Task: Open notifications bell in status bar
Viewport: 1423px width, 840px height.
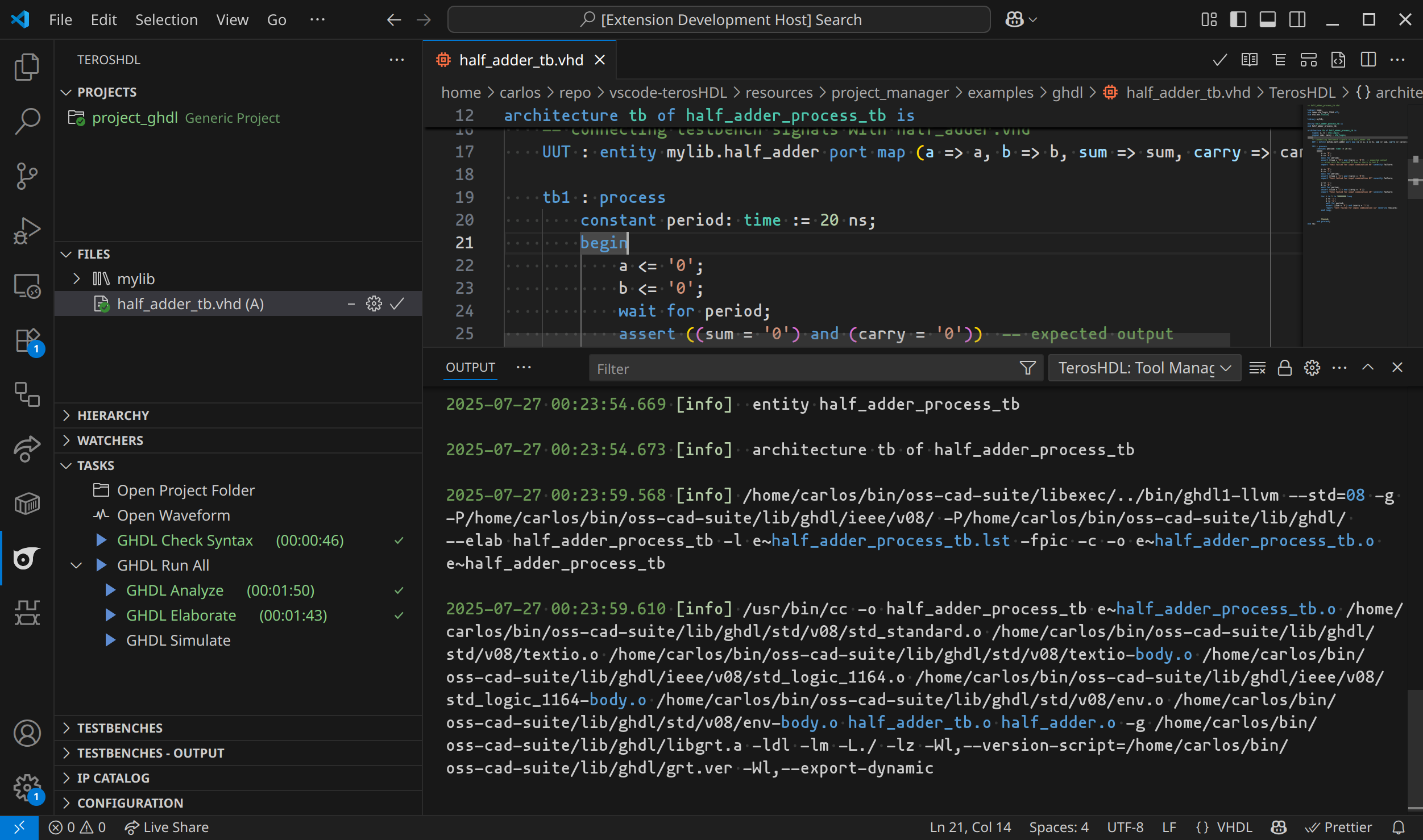Action: tap(1399, 827)
